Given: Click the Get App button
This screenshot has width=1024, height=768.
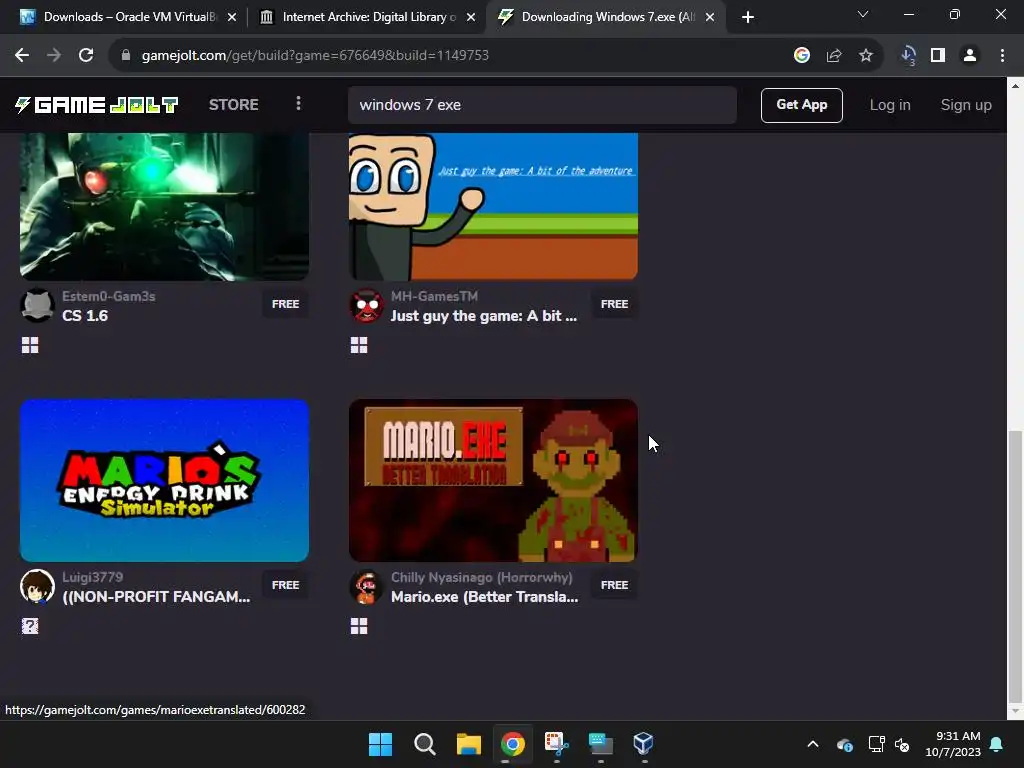Looking at the screenshot, I should pos(801,105).
